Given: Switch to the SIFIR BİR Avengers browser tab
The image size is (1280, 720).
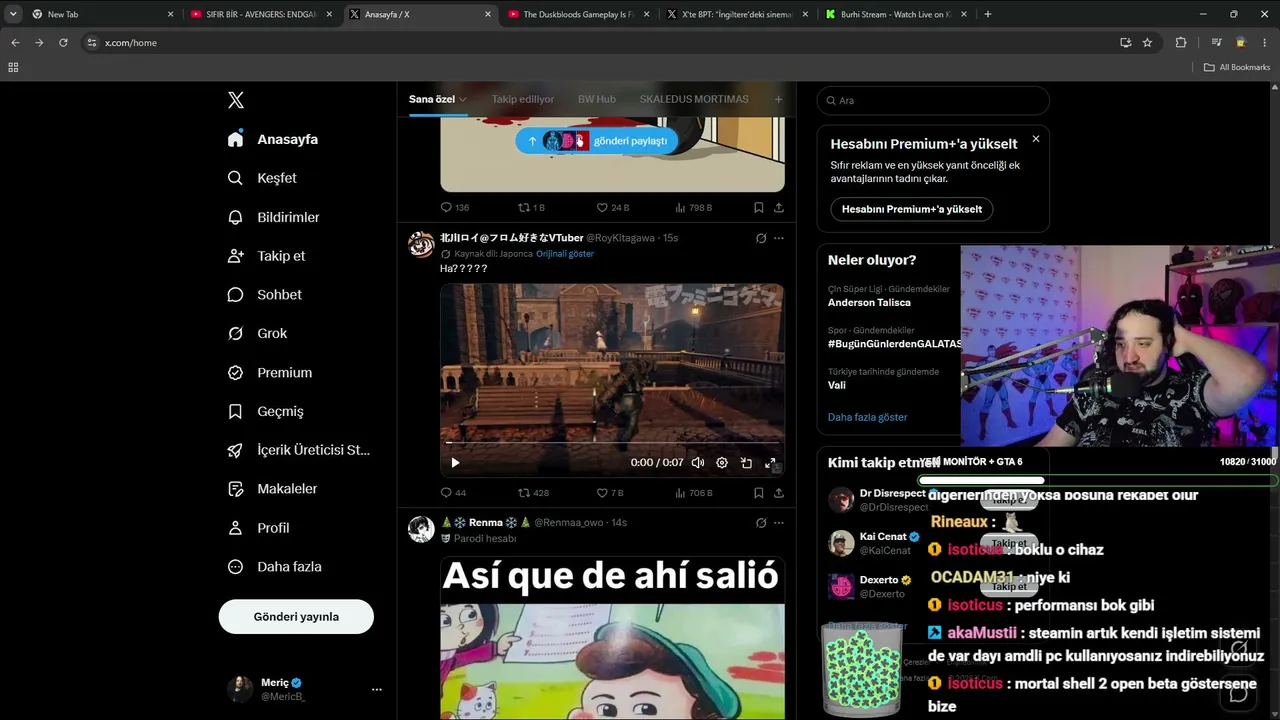Looking at the screenshot, I should (262, 14).
